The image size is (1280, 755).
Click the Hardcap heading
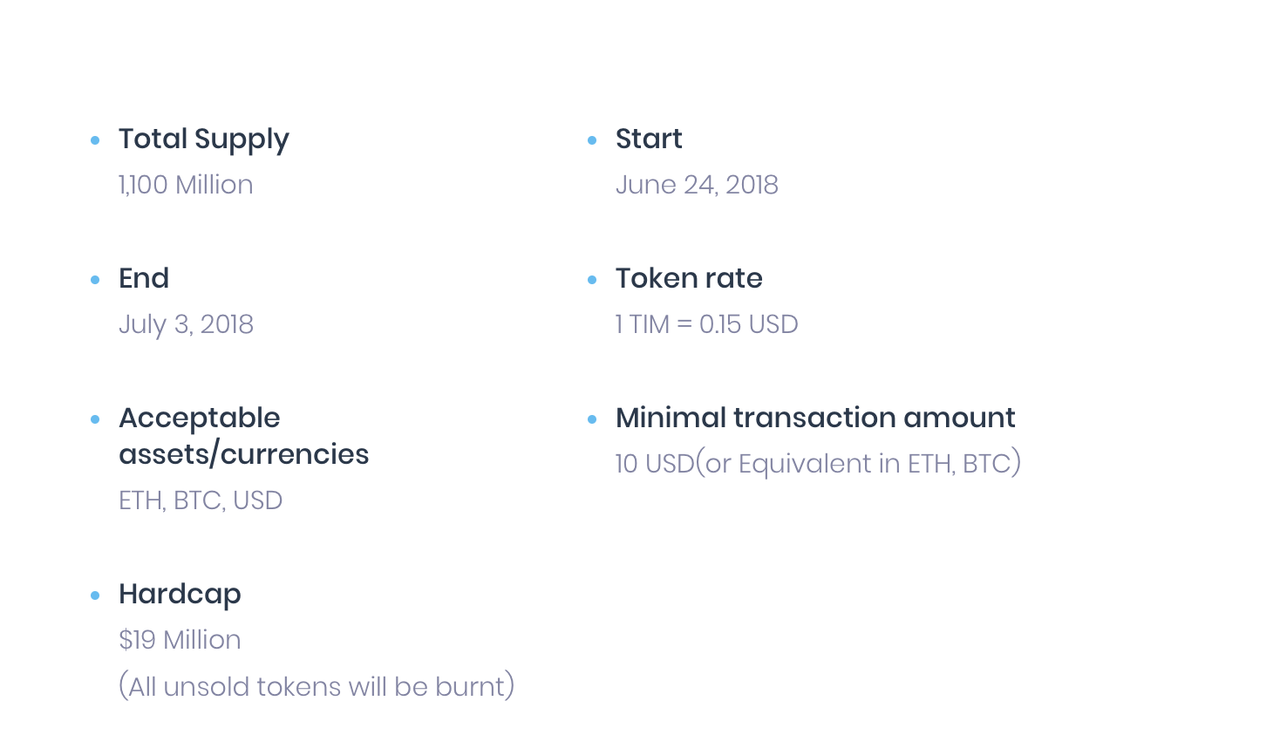[x=180, y=594]
